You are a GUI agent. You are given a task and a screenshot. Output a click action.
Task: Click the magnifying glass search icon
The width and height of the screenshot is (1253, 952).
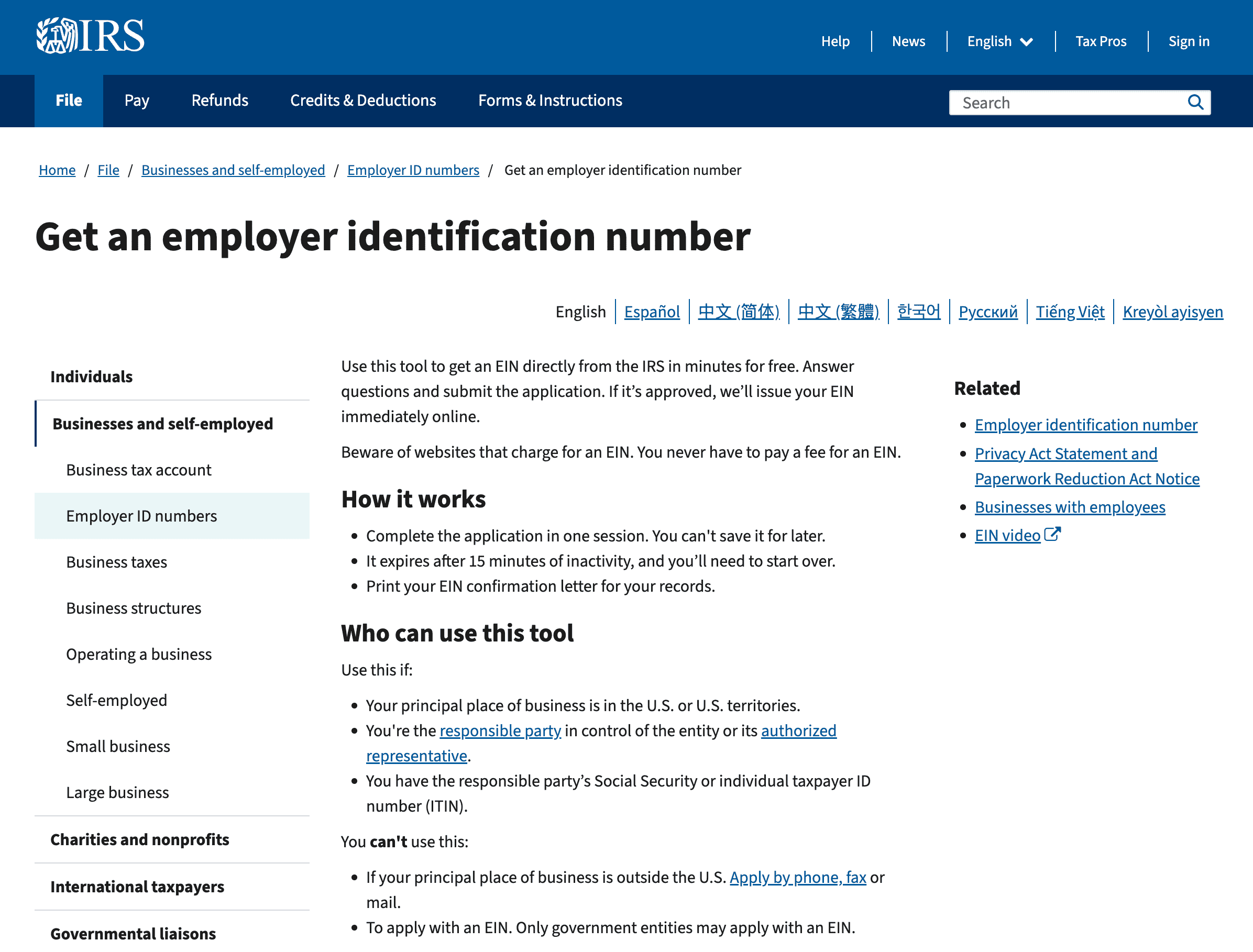1195,103
